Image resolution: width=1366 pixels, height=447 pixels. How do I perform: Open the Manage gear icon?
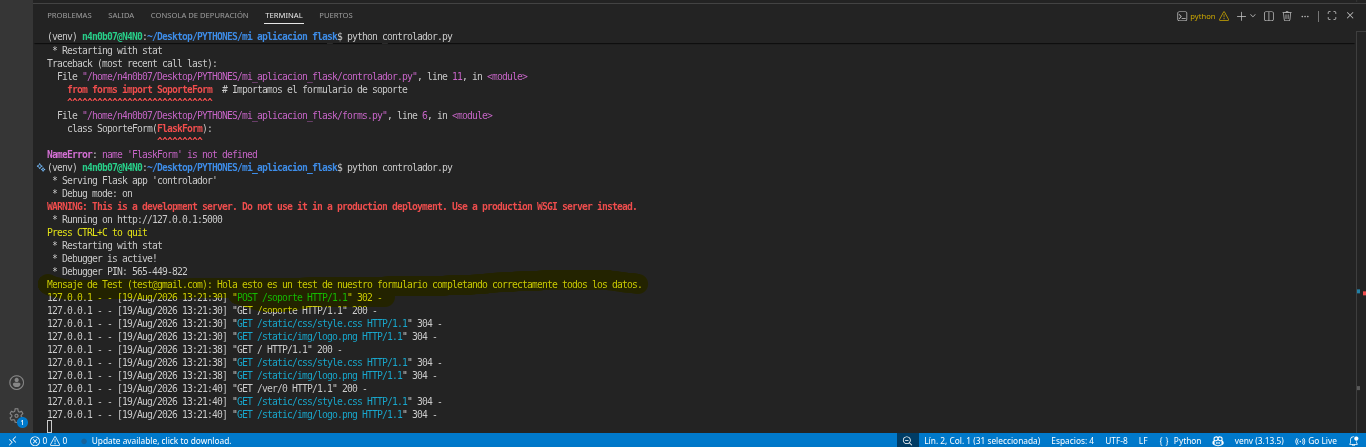pos(16,416)
